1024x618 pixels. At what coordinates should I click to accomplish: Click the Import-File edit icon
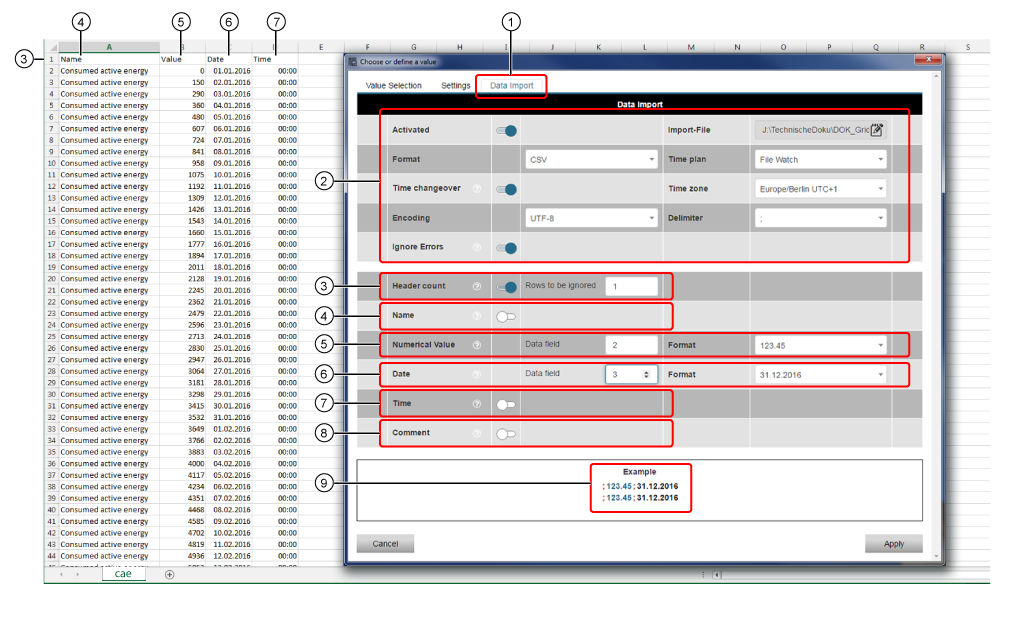(876, 130)
